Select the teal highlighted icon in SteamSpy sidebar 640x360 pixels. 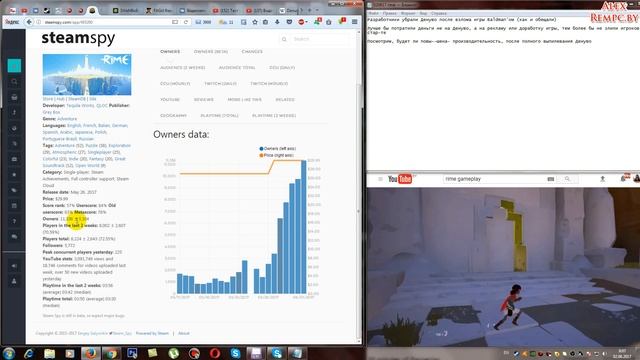(x=14, y=66)
